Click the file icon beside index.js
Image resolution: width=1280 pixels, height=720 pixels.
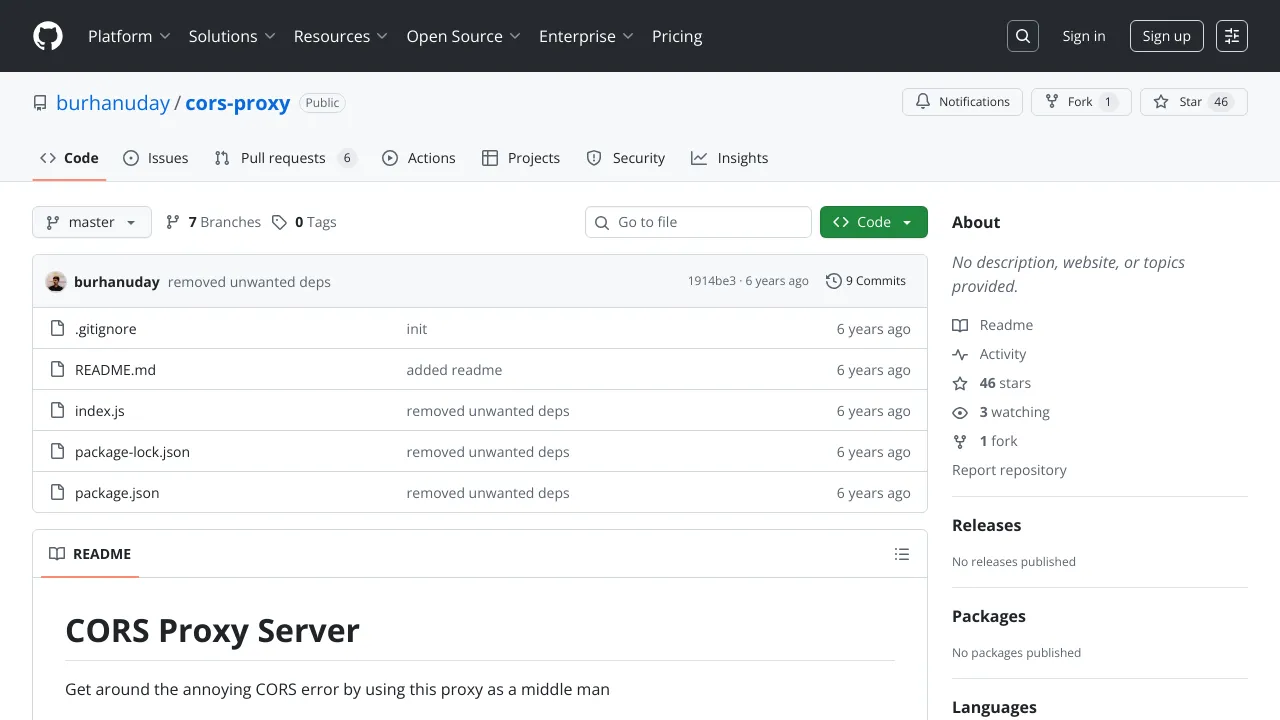pos(57,411)
